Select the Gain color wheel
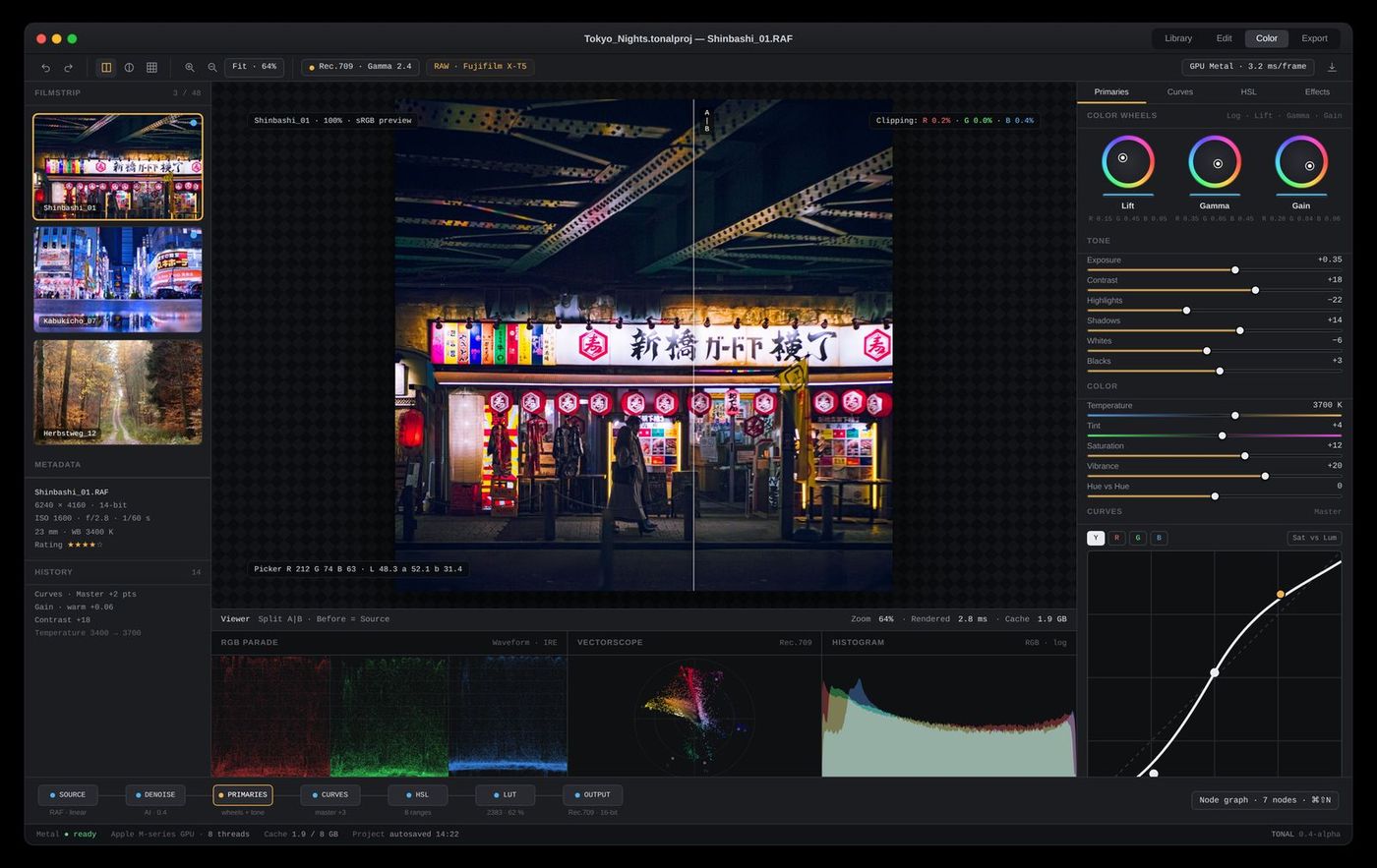The image size is (1377, 868). tap(1301, 162)
